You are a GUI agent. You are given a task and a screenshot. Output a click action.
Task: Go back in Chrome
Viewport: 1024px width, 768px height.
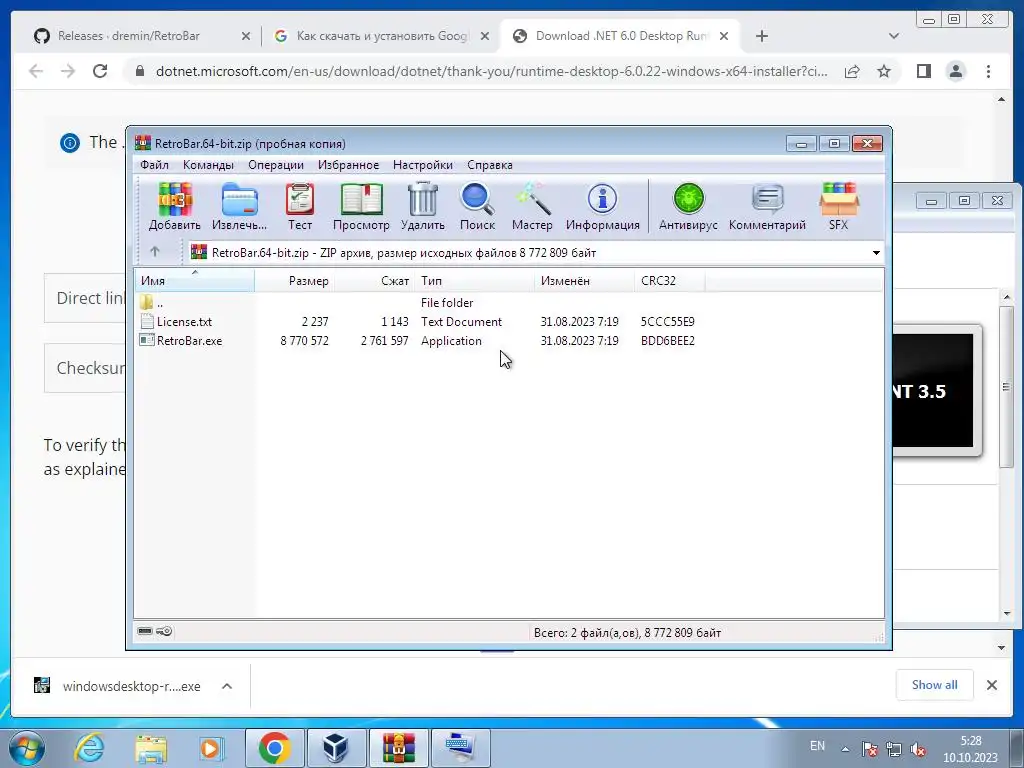tap(36, 71)
